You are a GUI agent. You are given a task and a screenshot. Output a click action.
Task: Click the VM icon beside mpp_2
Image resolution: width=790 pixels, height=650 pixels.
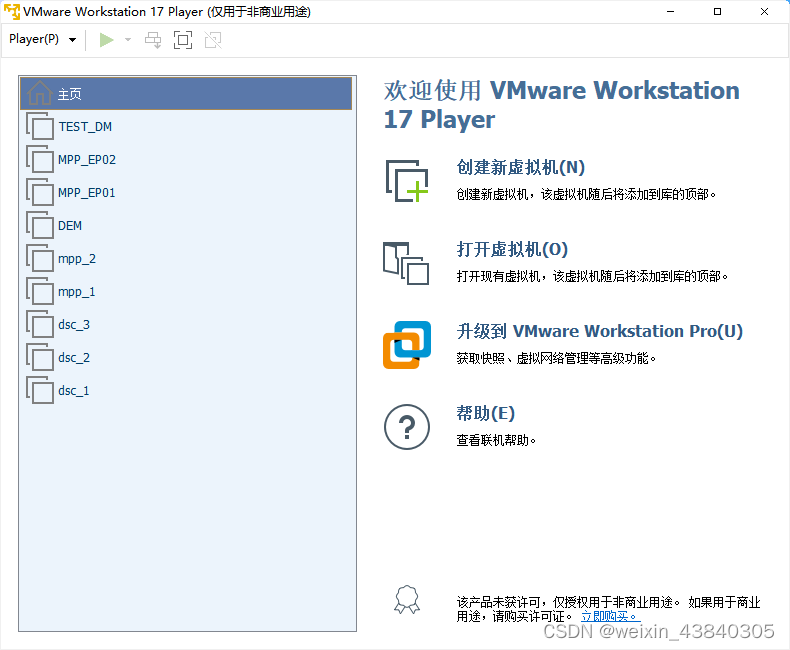[40, 258]
